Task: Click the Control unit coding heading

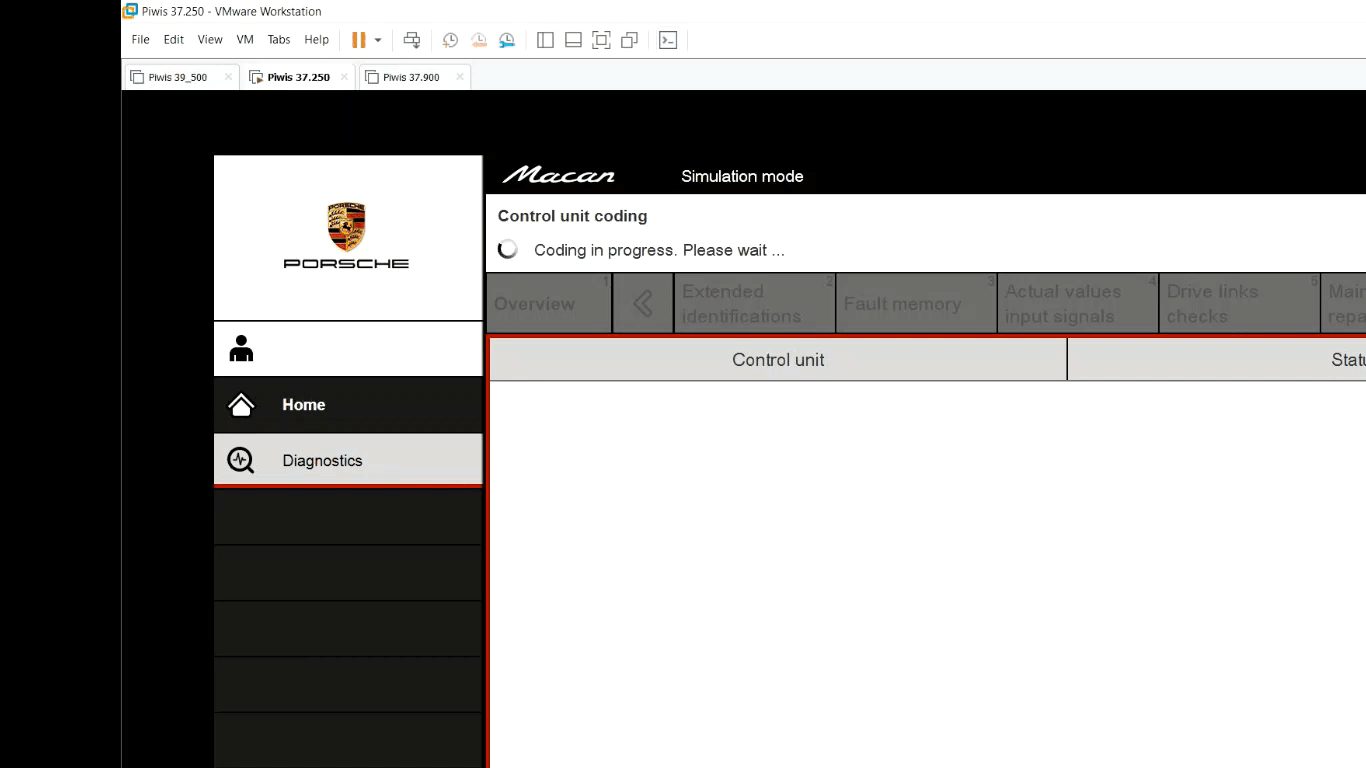Action: [x=572, y=216]
